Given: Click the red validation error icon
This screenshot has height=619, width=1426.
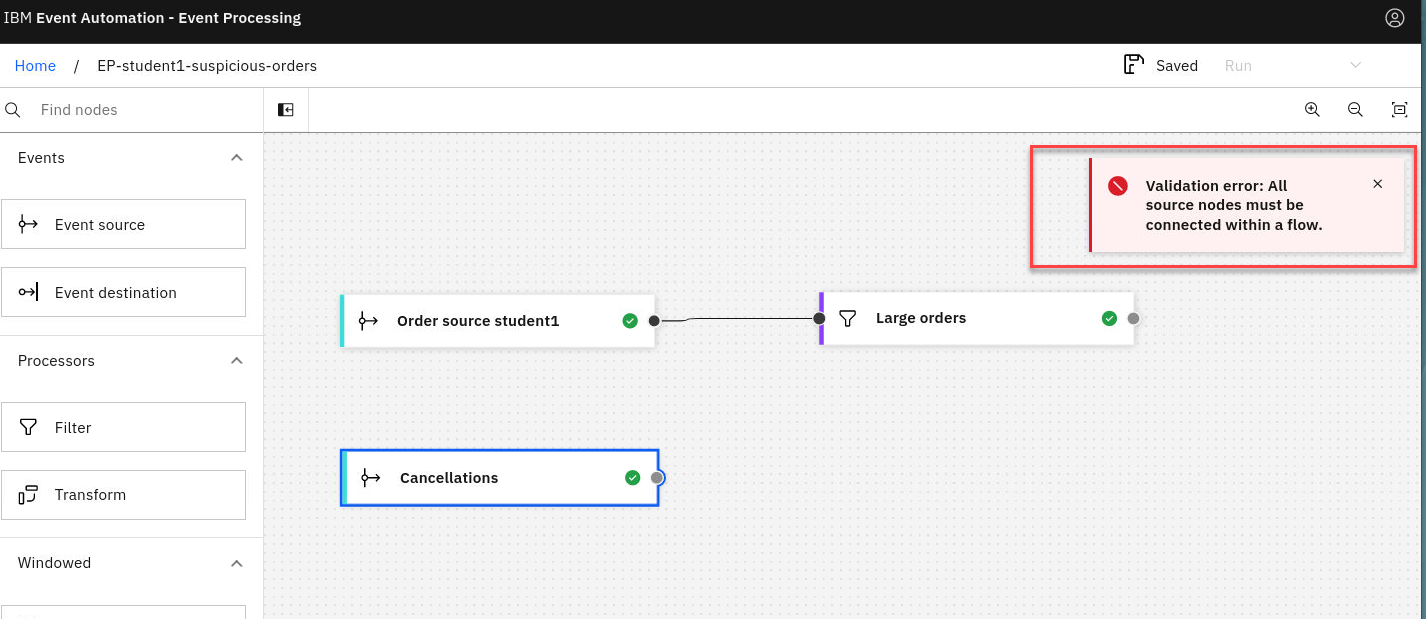Looking at the screenshot, I should point(1117,186).
